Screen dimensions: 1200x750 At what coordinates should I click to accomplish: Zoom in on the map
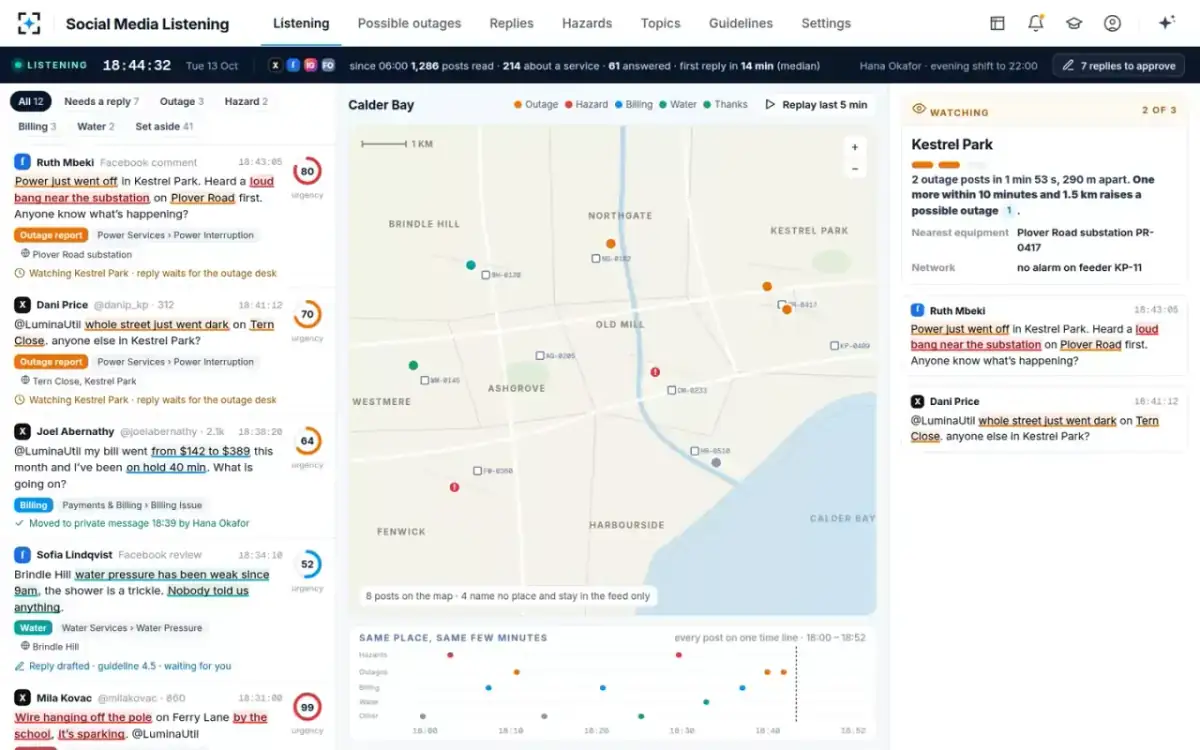click(x=854, y=147)
